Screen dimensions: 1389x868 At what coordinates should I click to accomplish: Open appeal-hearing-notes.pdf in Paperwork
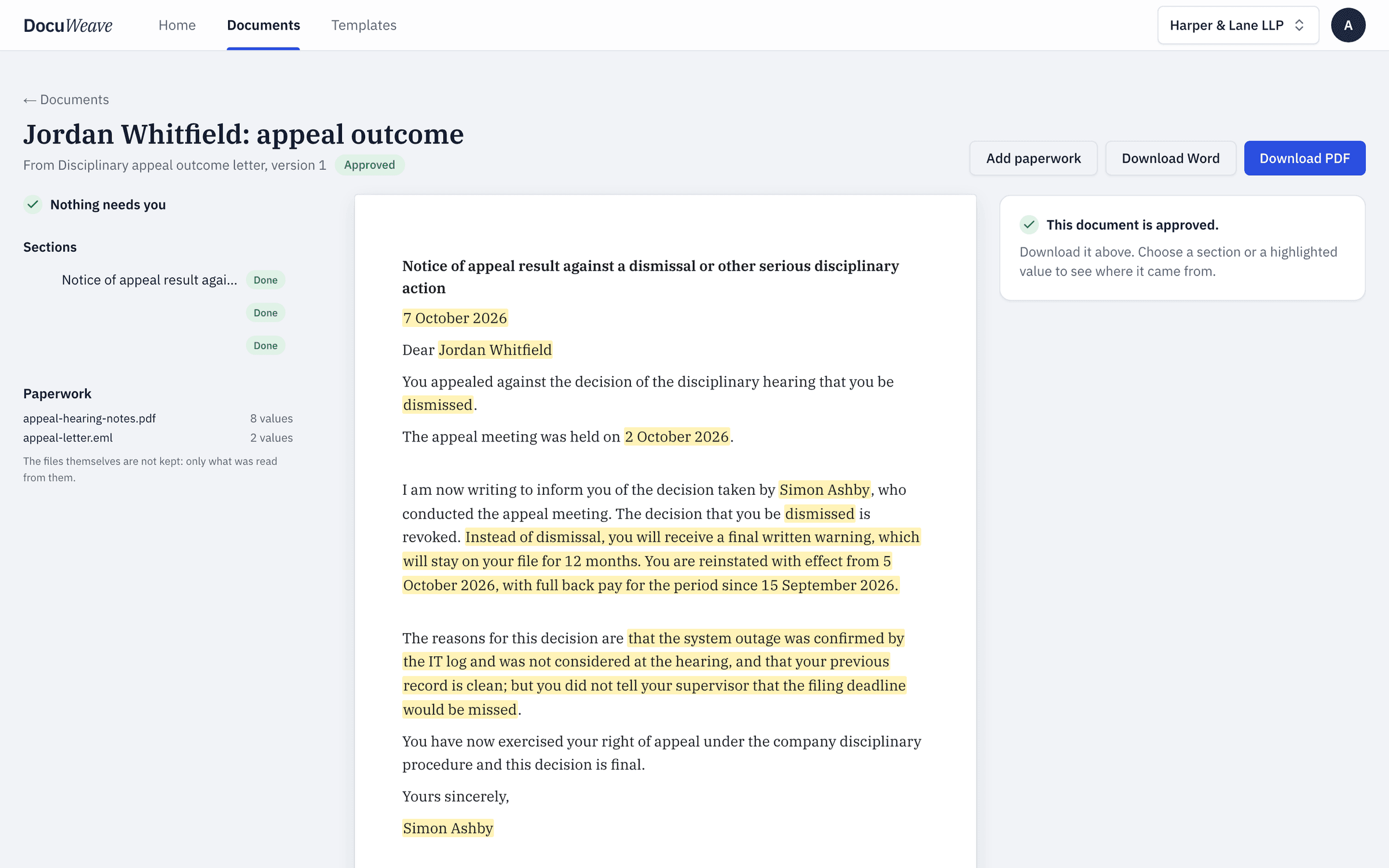89,418
